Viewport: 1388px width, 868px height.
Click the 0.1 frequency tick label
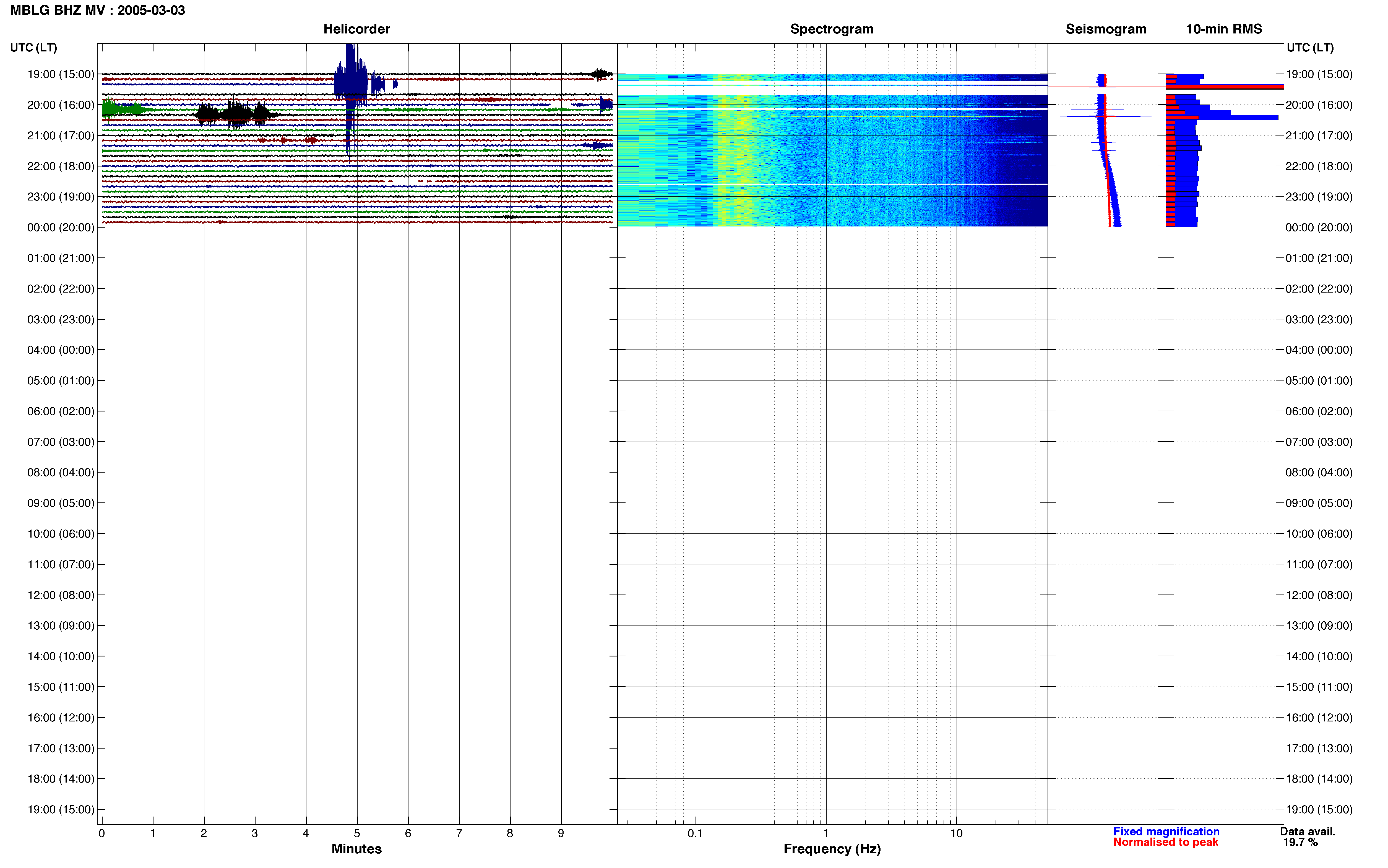(x=695, y=833)
